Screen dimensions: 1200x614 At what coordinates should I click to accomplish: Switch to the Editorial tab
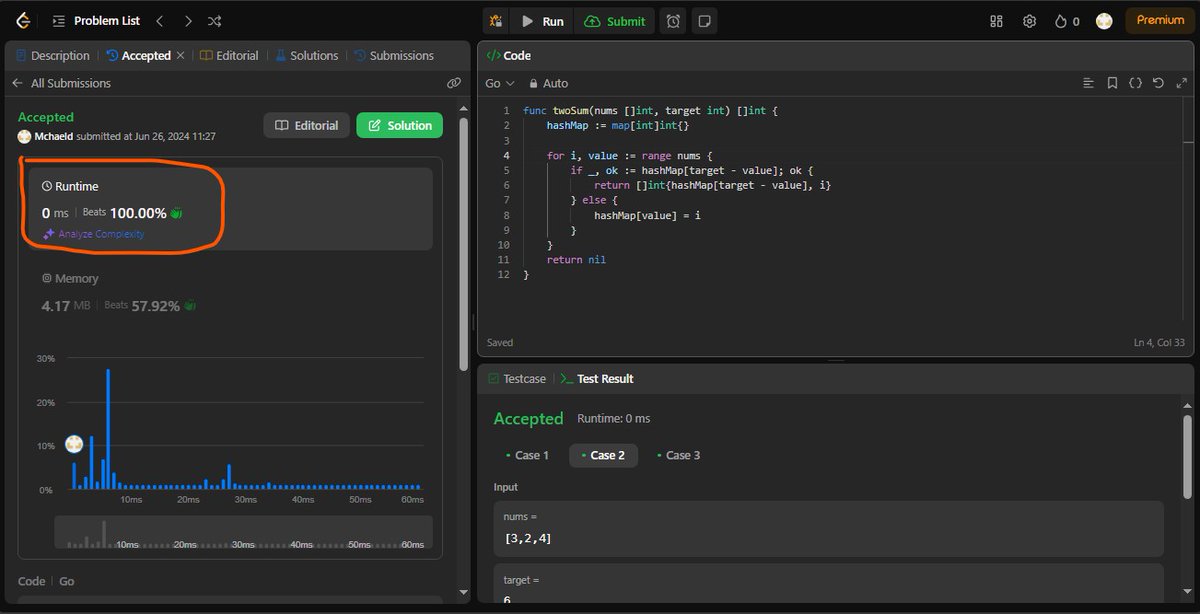(229, 56)
